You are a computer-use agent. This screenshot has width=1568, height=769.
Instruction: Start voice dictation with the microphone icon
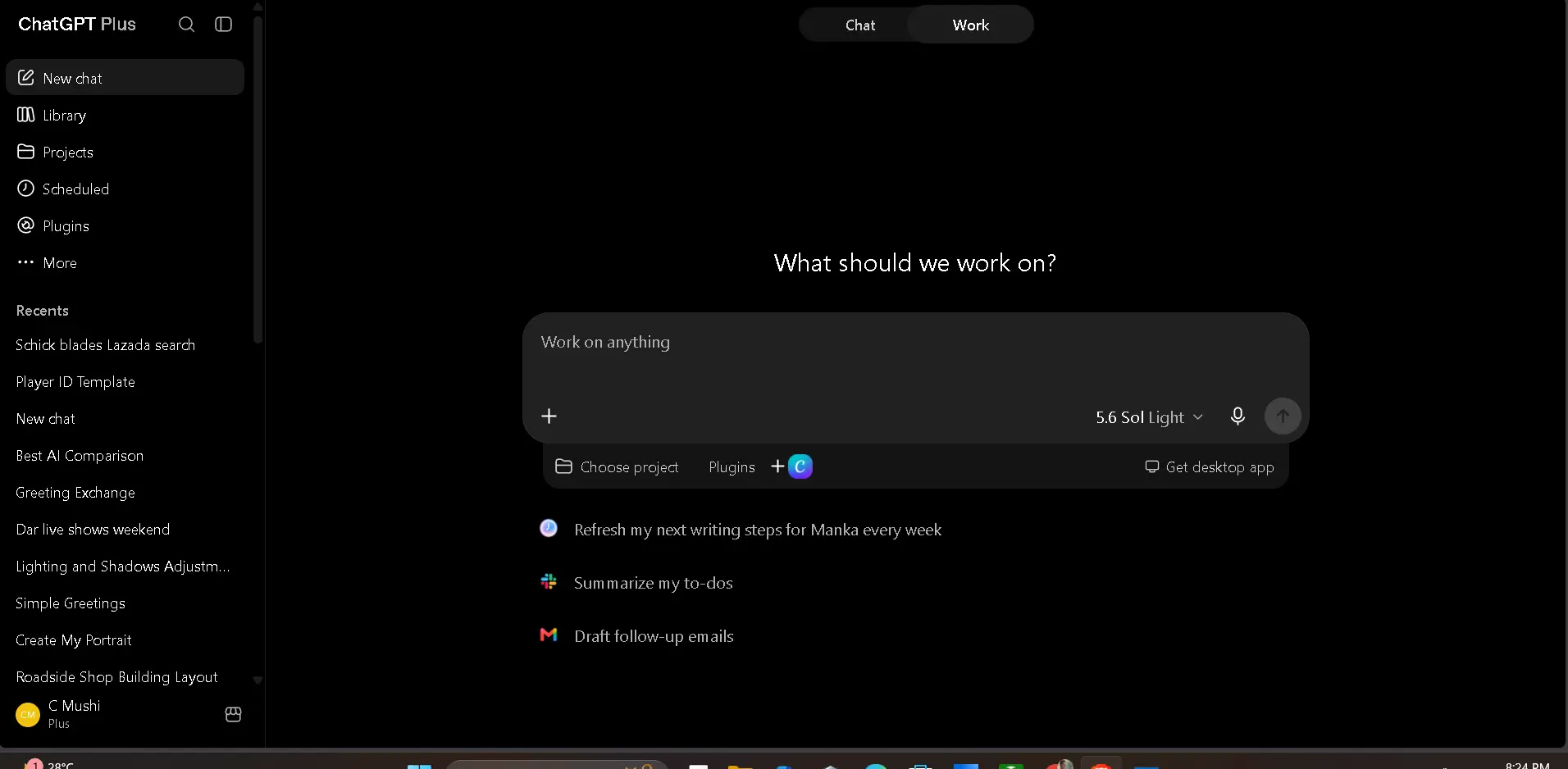[x=1238, y=416]
